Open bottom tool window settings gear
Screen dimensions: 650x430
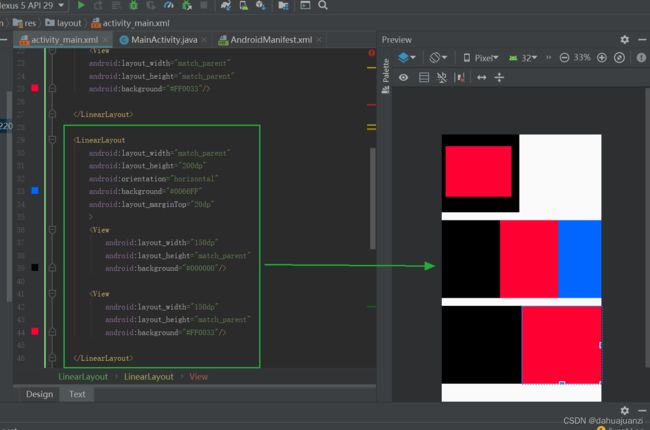624,410
